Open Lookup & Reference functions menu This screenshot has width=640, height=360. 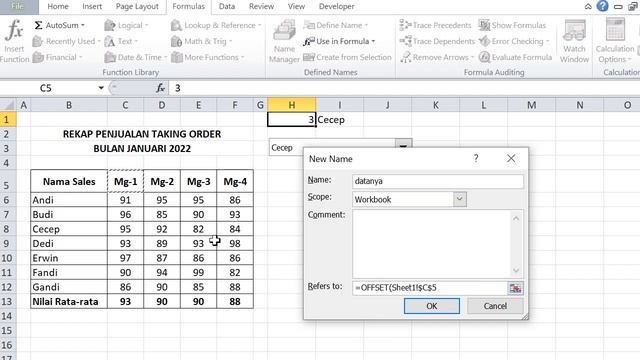[216, 25]
